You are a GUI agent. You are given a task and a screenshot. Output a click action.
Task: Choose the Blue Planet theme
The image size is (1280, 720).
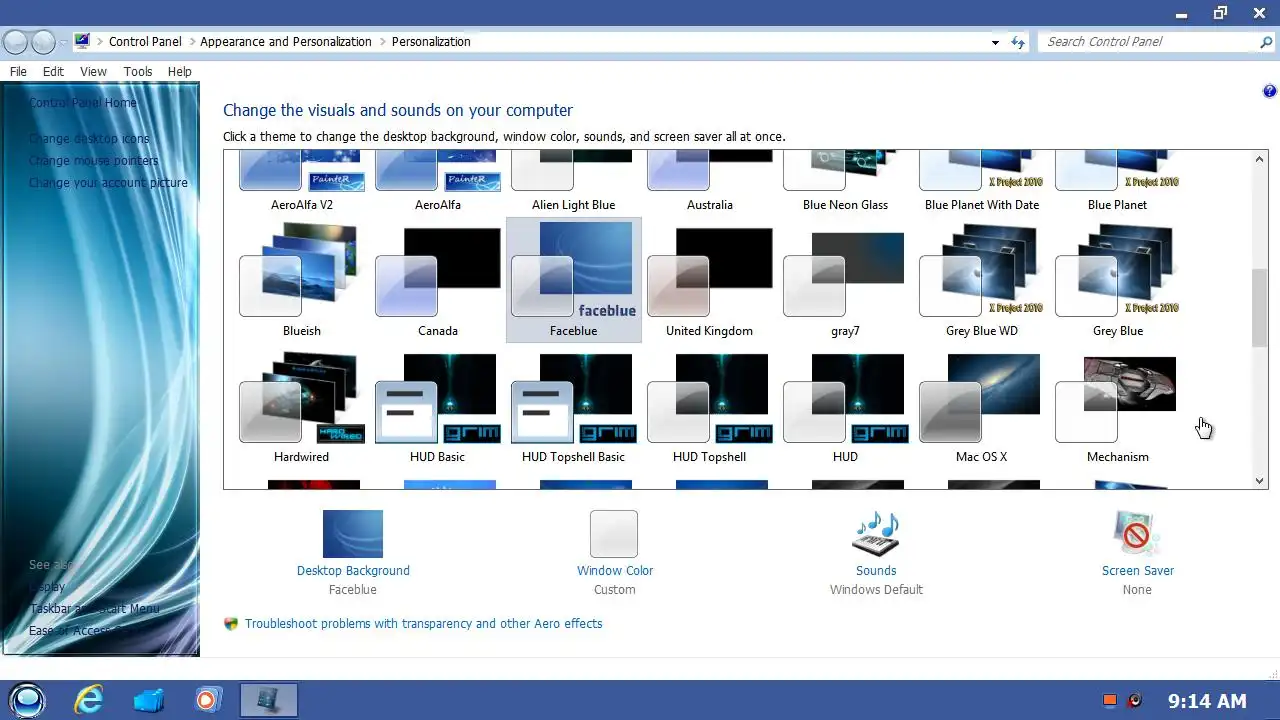[x=1118, y=182]
